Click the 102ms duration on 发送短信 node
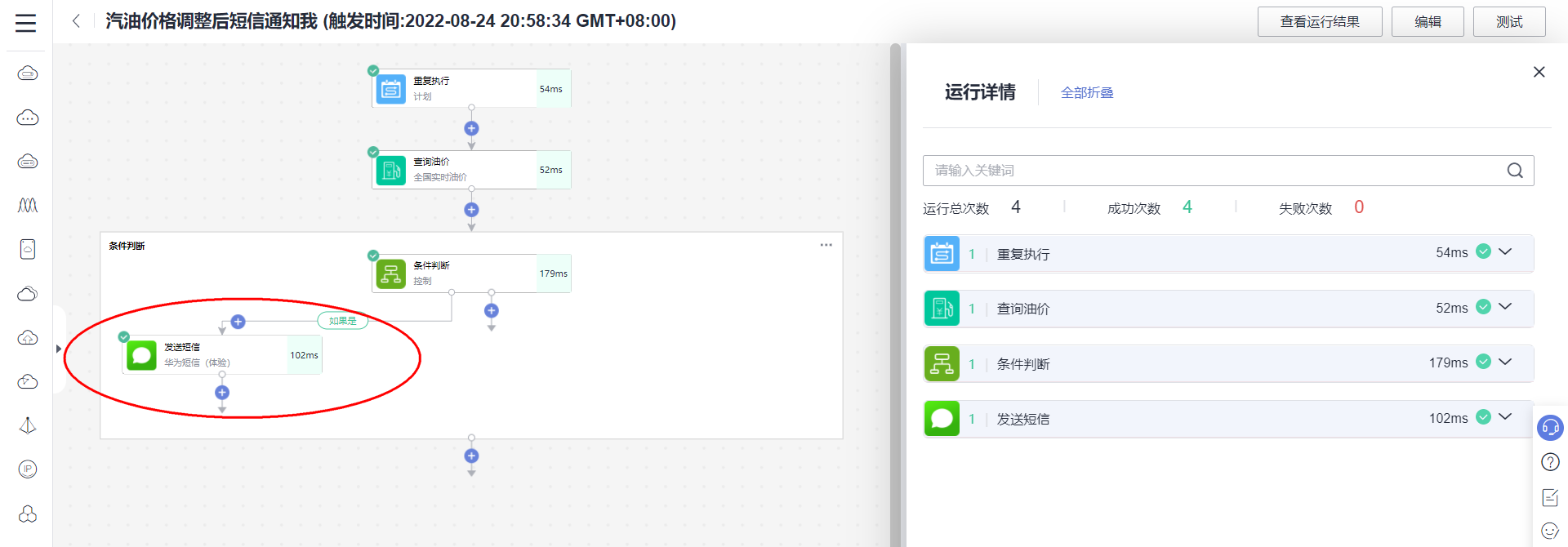Screen dimensions: 1568x547 click(304, 355)
